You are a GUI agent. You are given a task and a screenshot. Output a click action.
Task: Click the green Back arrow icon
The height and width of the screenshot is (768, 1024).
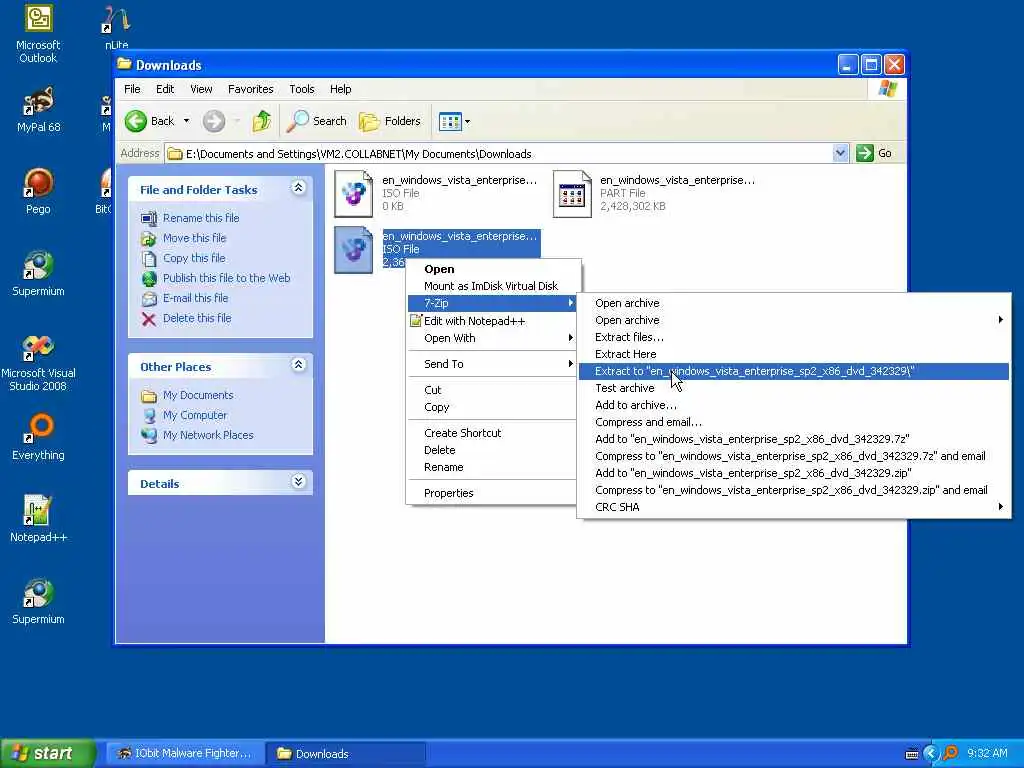(136, 121)
